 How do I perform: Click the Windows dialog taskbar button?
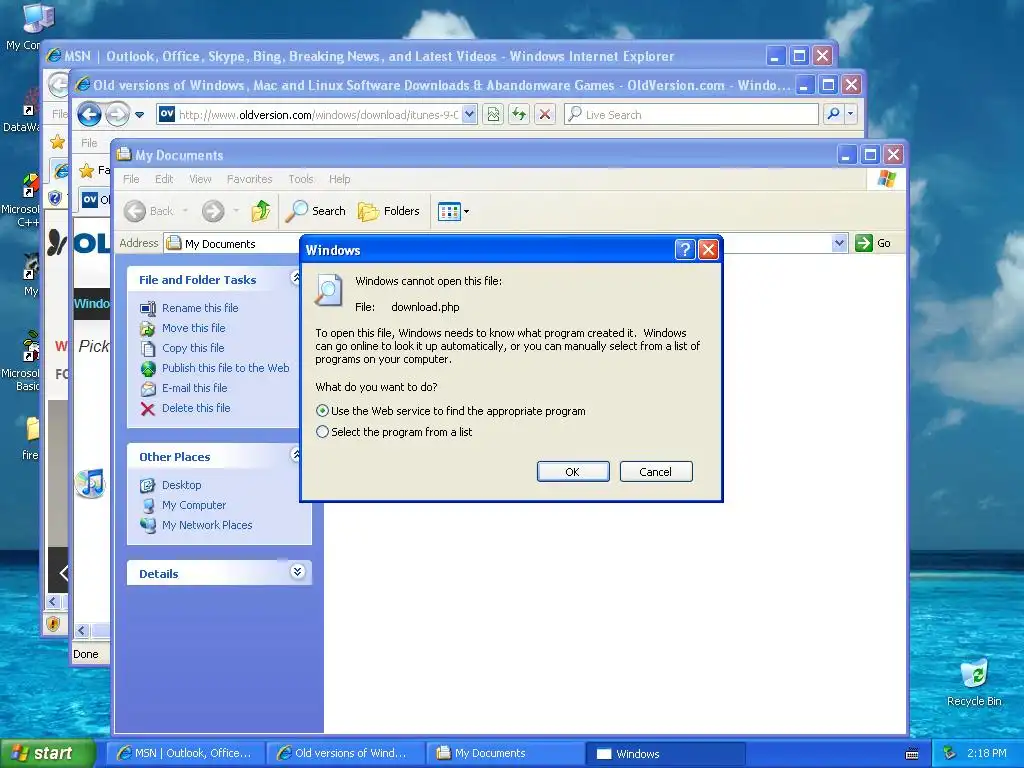[x=665, y=753]
